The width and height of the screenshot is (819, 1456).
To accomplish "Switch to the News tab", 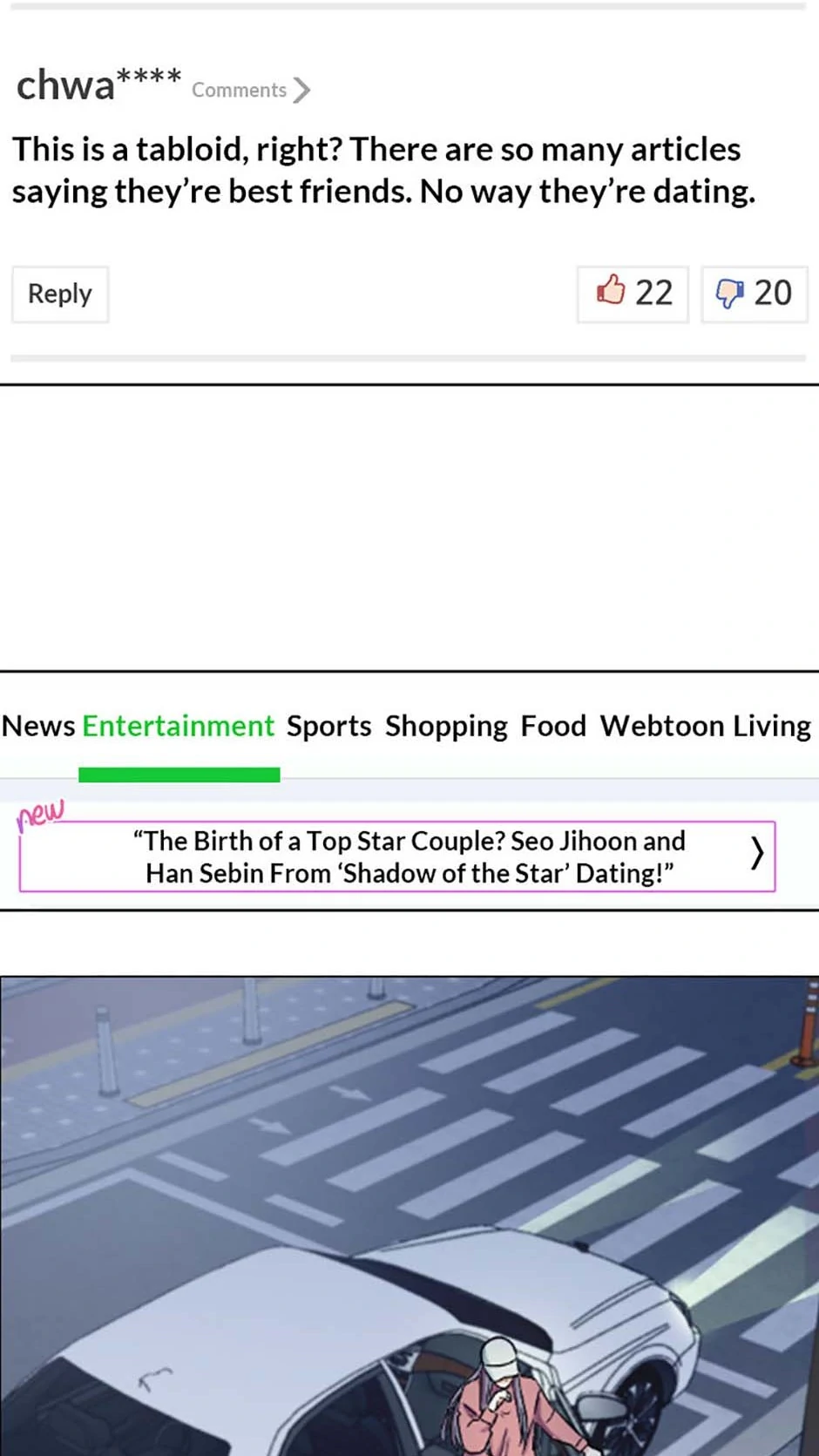I will click(38, 726).
